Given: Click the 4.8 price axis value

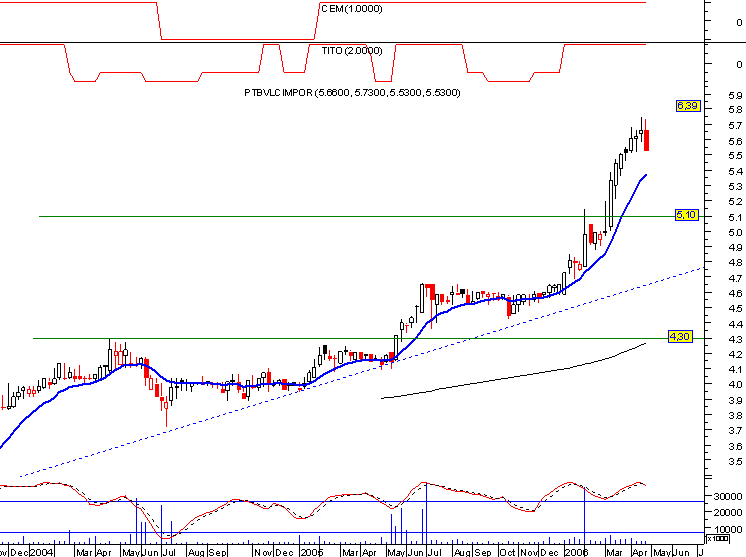Looking at the screenshot, I should click(x=735, y=263).
